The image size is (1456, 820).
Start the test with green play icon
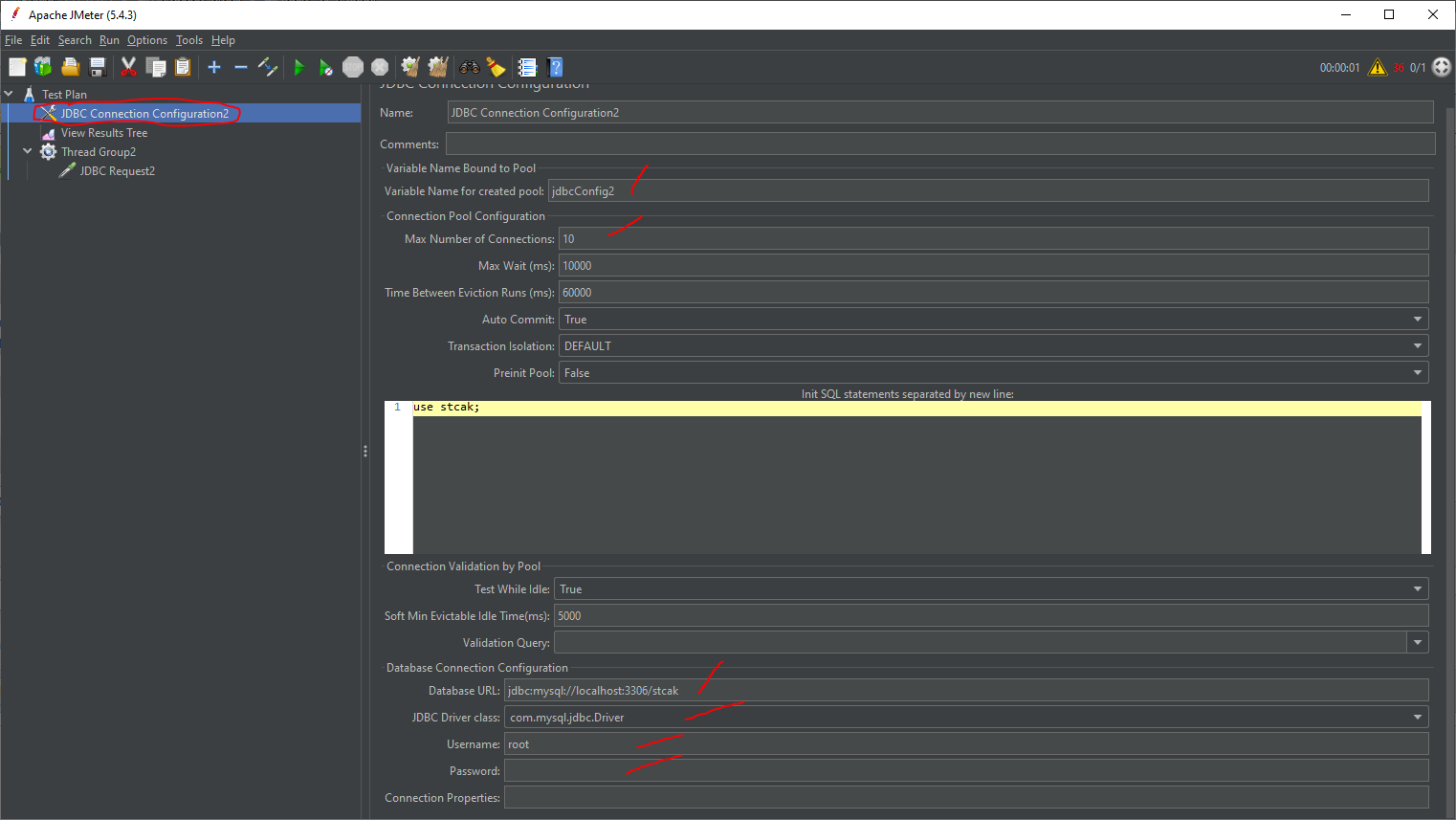(x=299, y=67)
